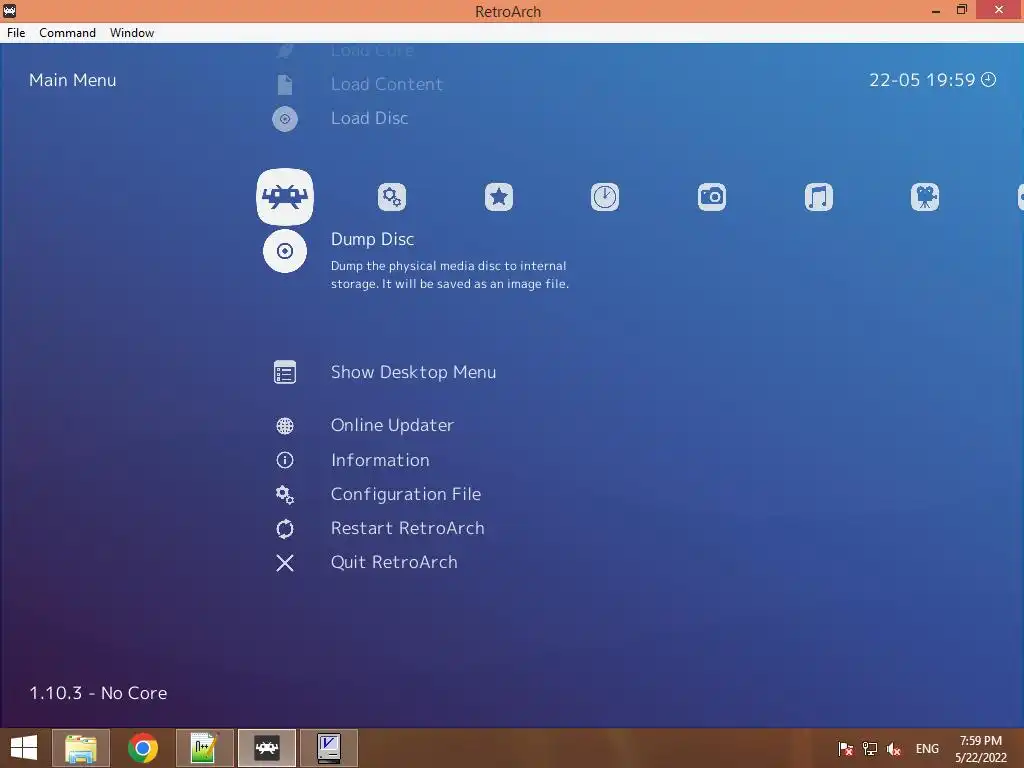Open the Windows Start button
1024x768 pixels.
24,748
